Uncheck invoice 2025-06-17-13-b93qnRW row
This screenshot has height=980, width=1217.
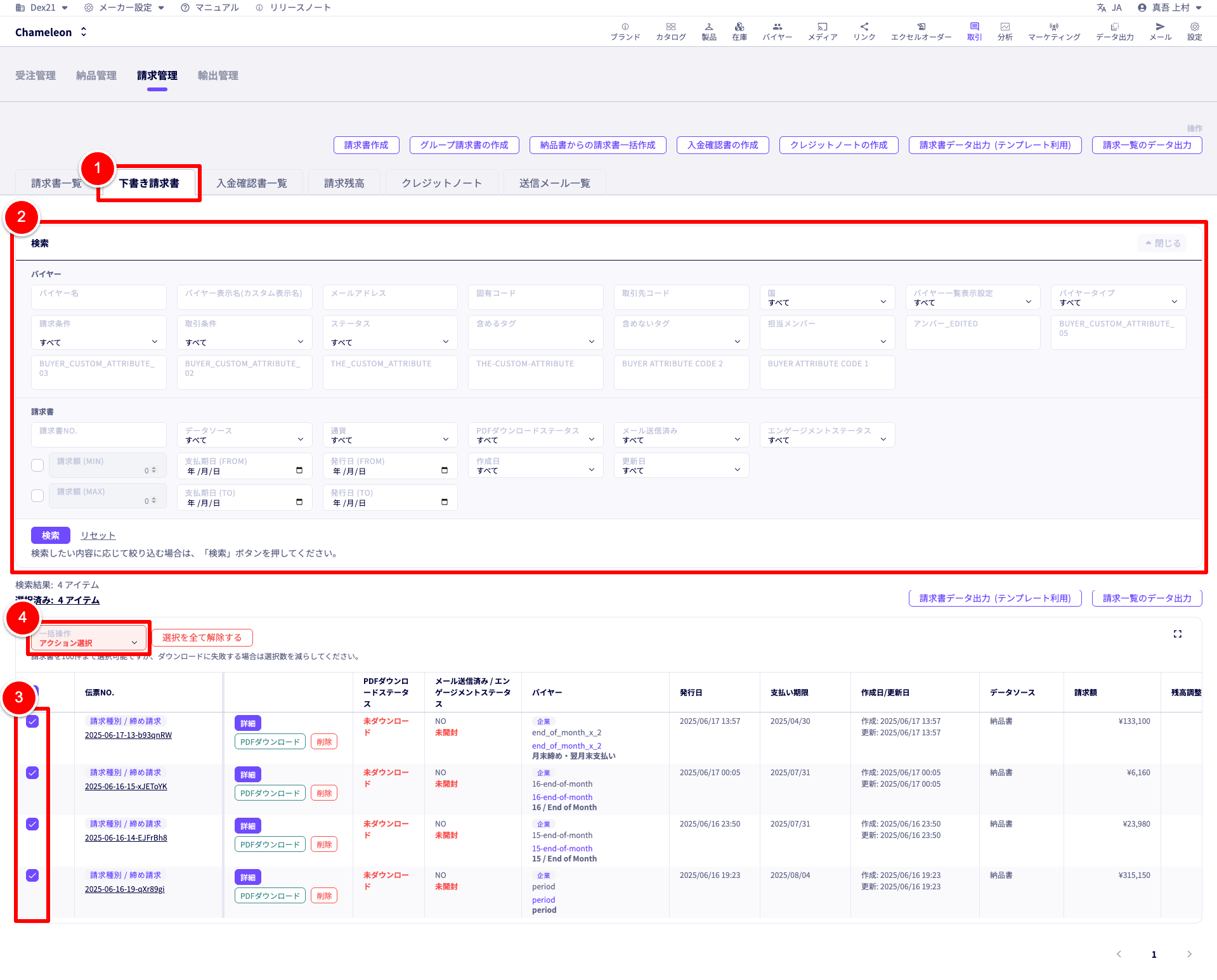point(32,721)
